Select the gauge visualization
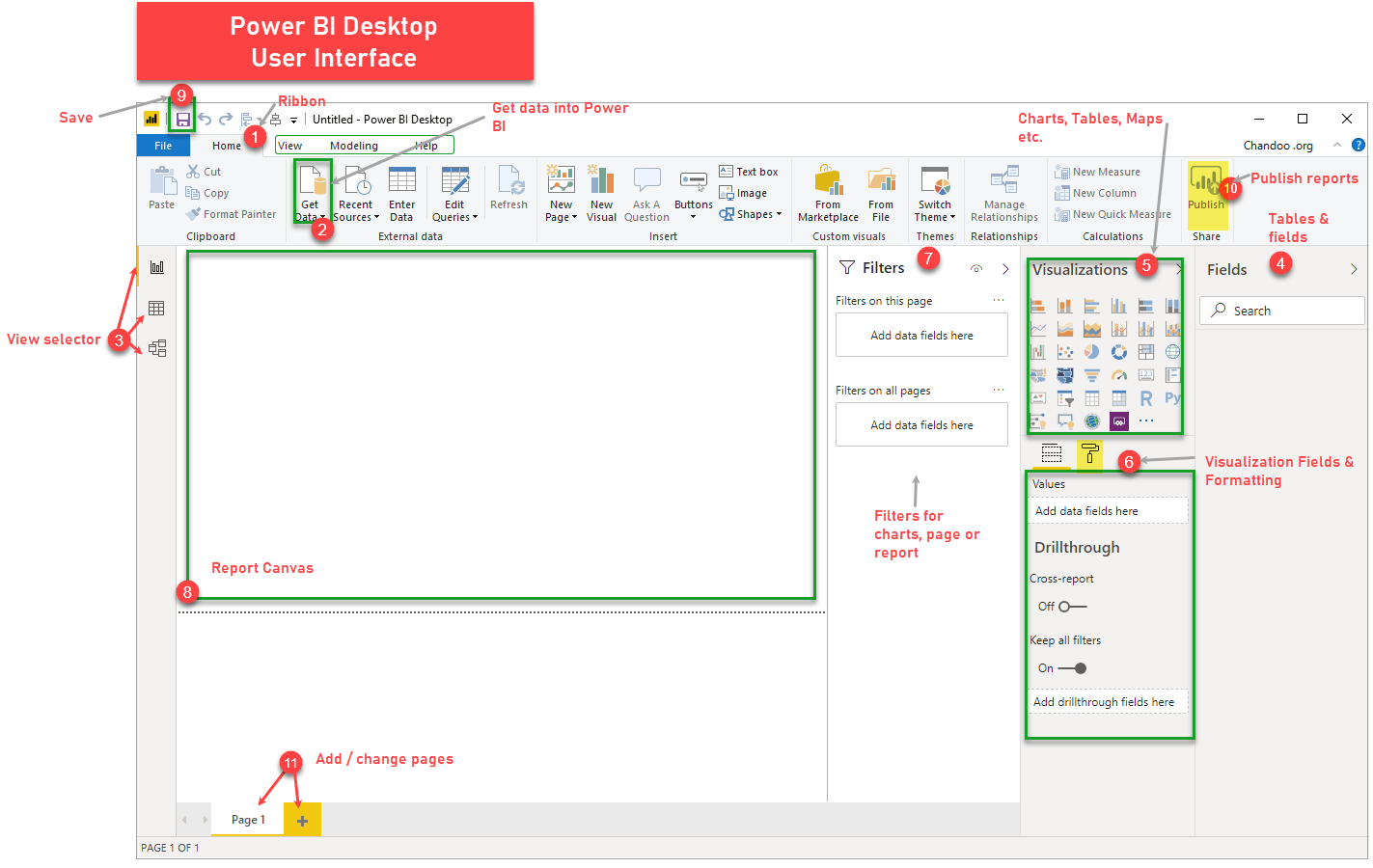 pyautogui.click(x=1118, y=374)
